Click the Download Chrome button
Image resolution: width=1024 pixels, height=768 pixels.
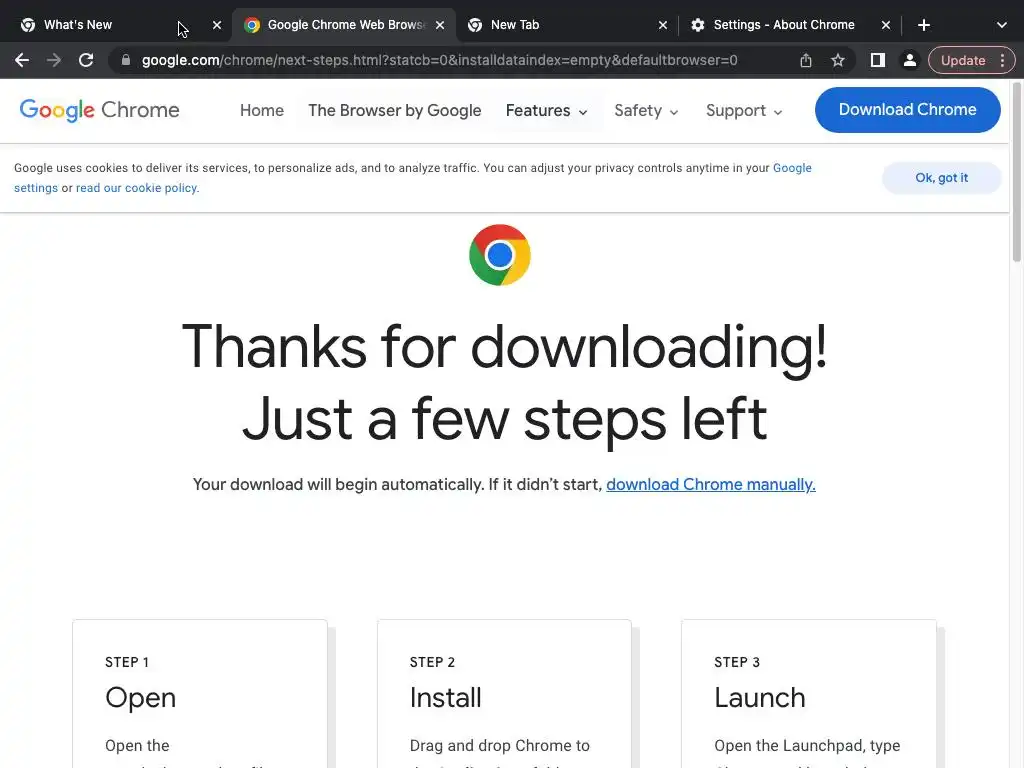[x=907, y=110]
